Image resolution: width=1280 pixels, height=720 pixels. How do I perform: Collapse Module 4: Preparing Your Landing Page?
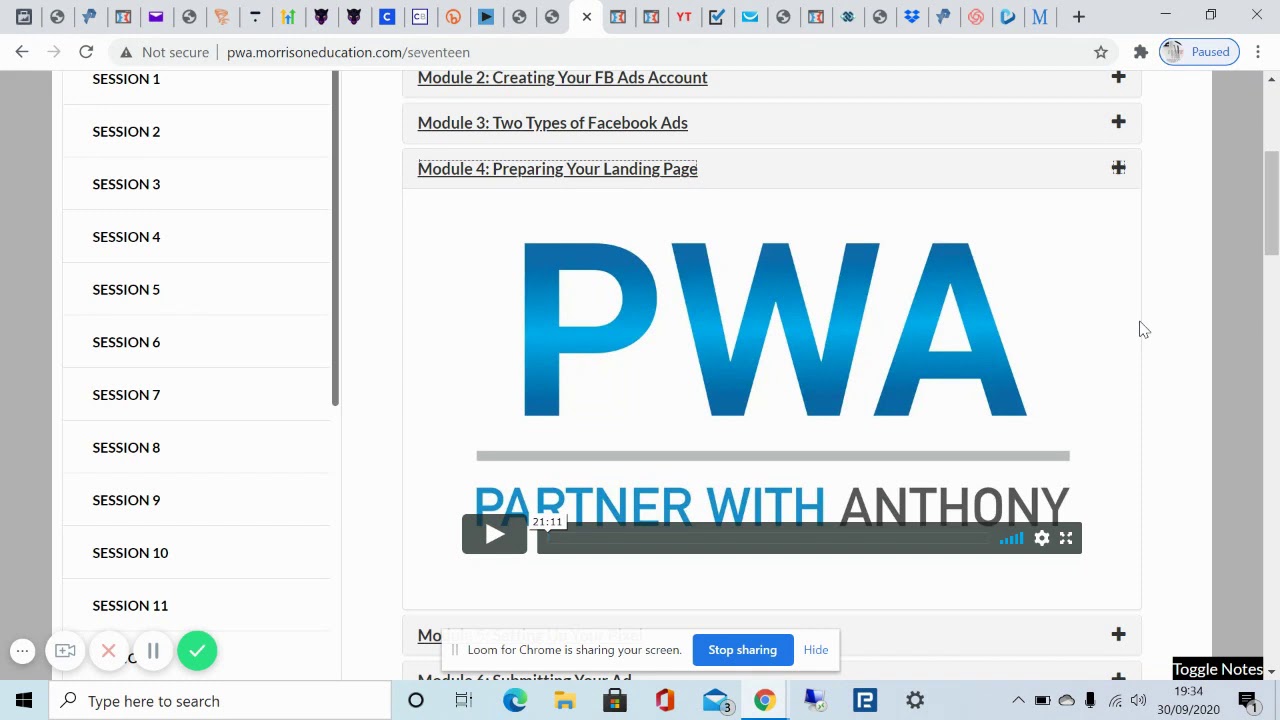coord(1118,168)
